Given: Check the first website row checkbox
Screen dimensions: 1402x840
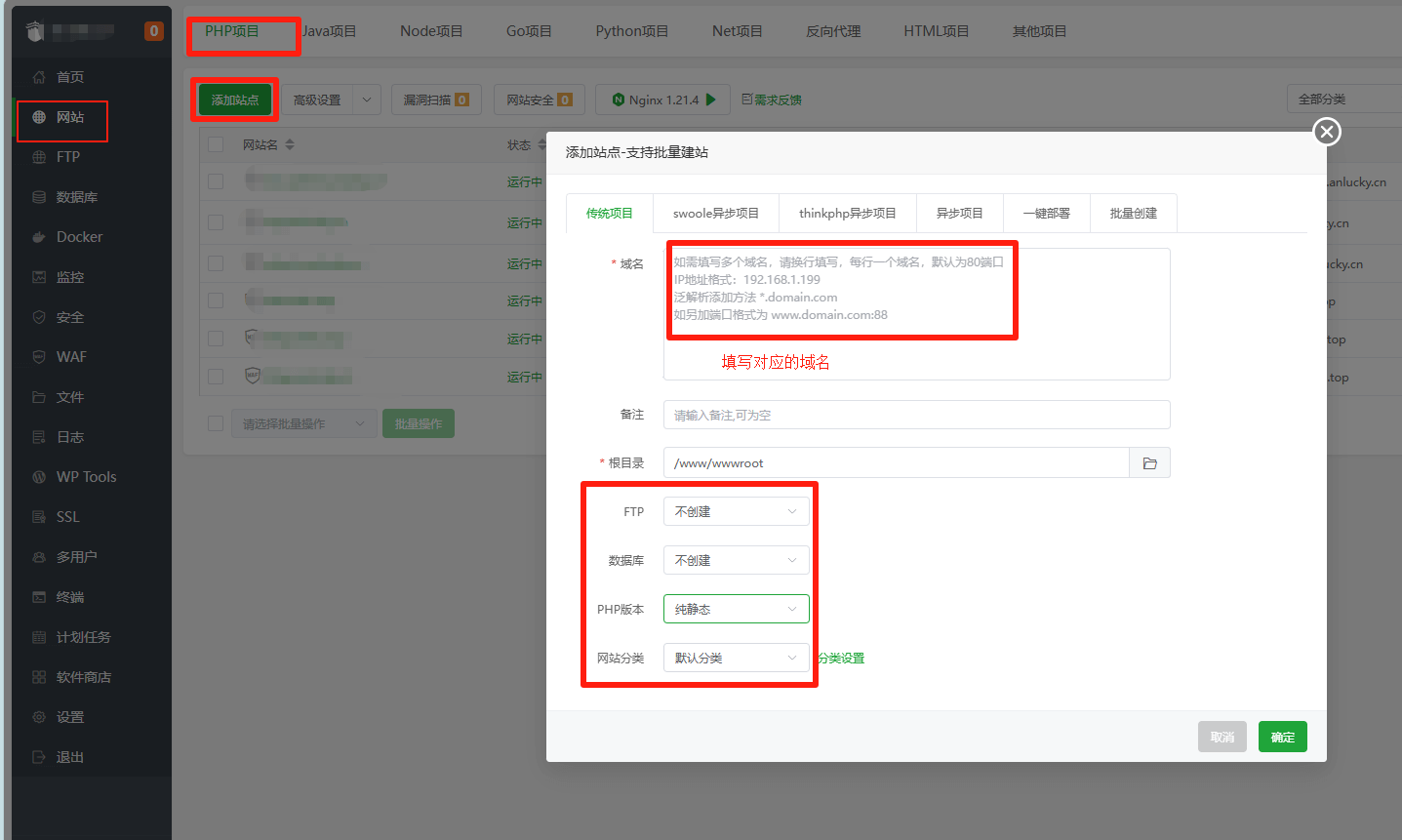Looking at the screenshot, I should pos(216,181).
